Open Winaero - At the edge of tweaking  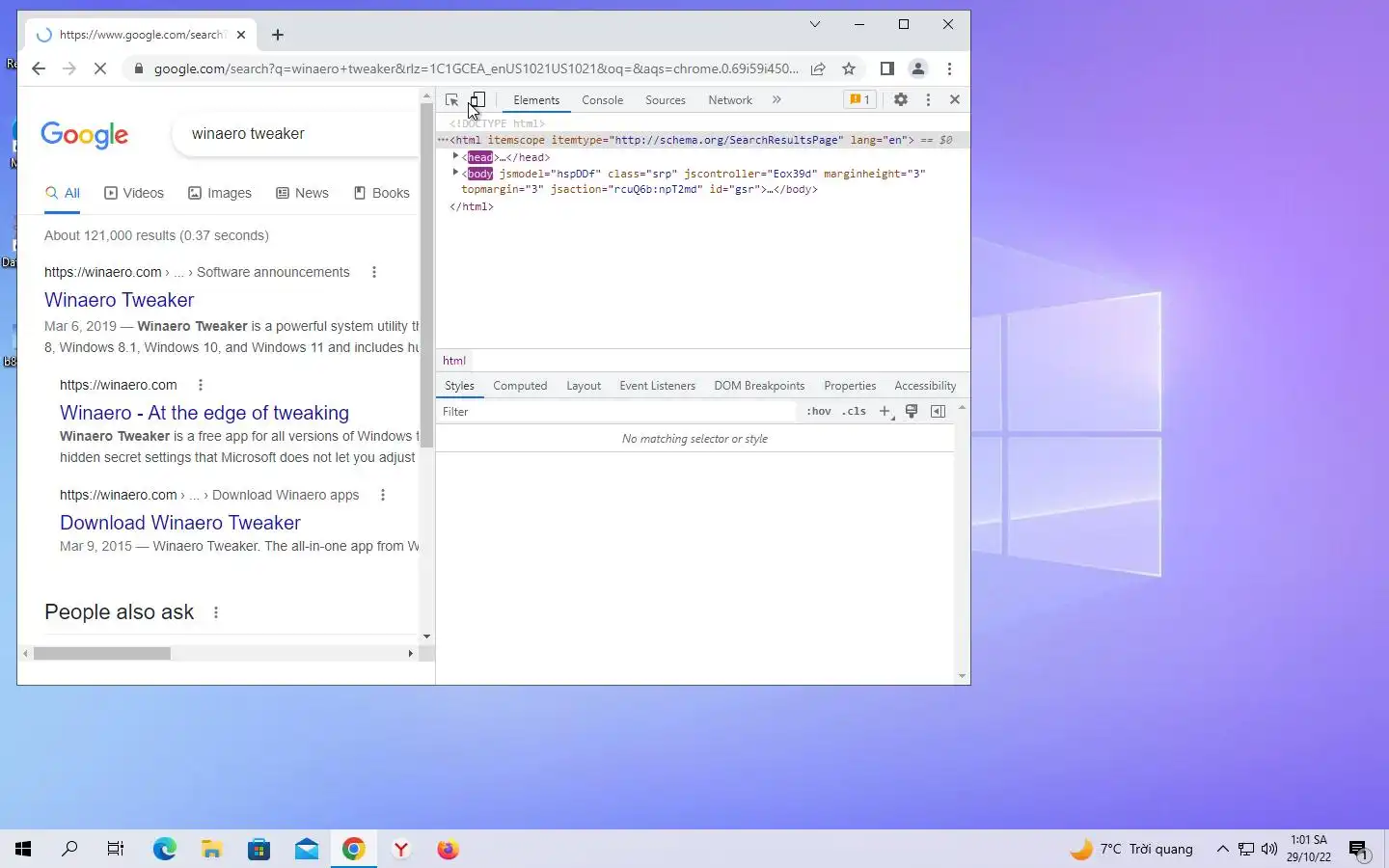click(x=204, y=413)
